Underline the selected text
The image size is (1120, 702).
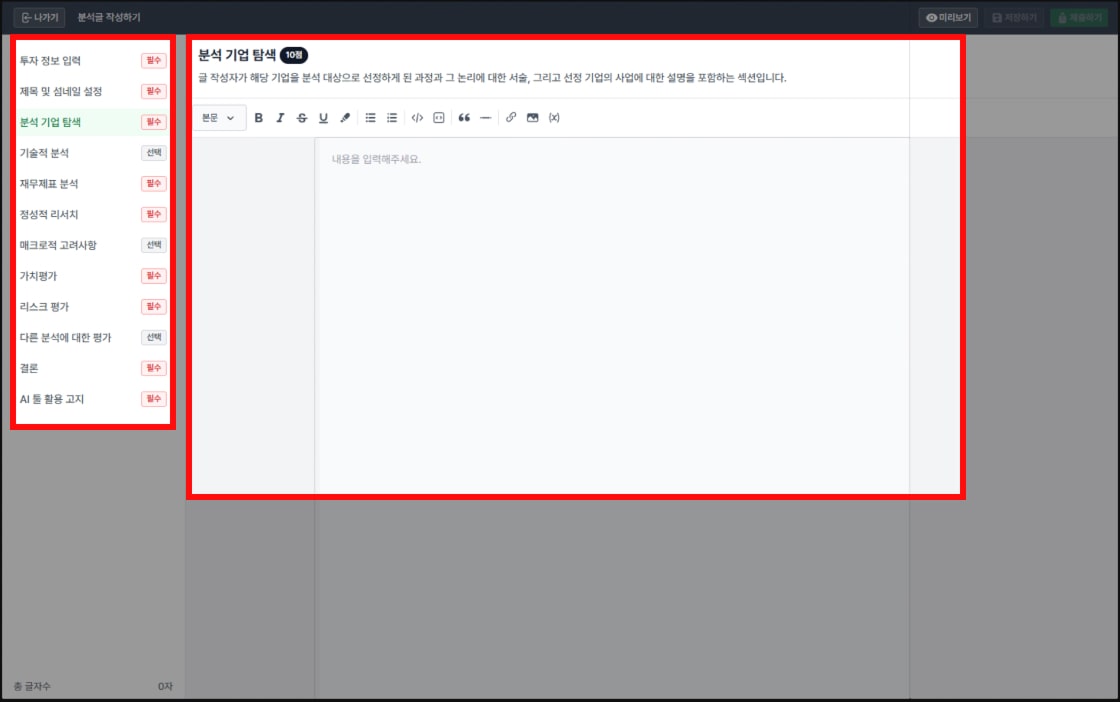pos(323,118)
